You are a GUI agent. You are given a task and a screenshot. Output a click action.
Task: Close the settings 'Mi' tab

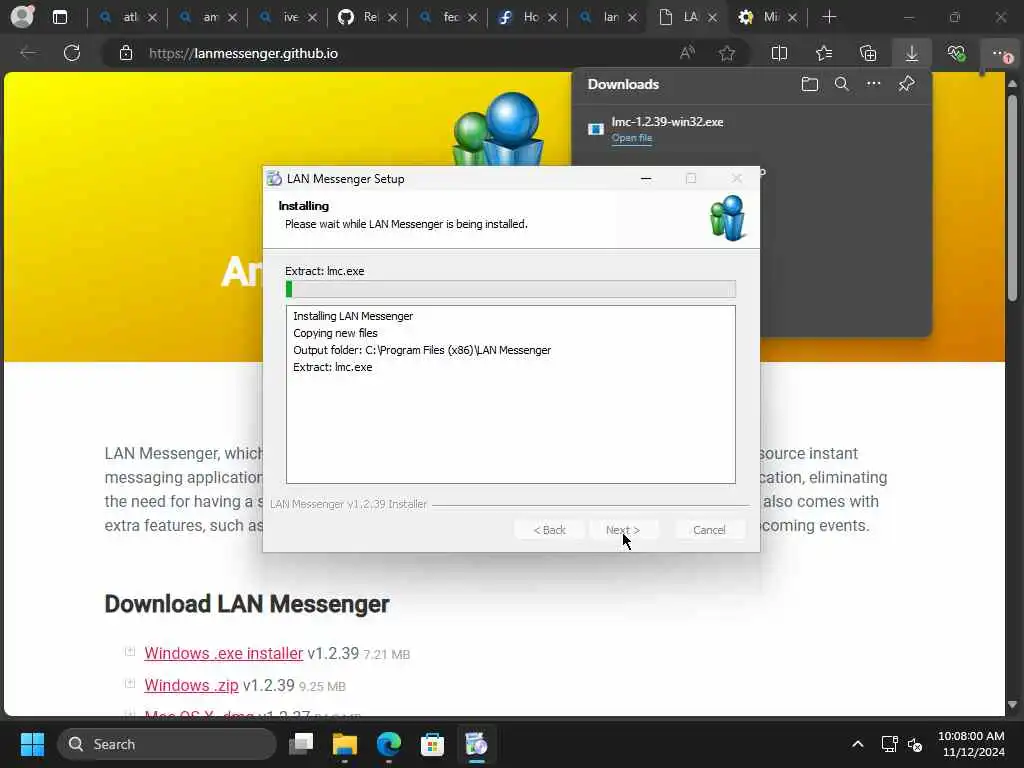pyautogui.click(x=793, y=18)
